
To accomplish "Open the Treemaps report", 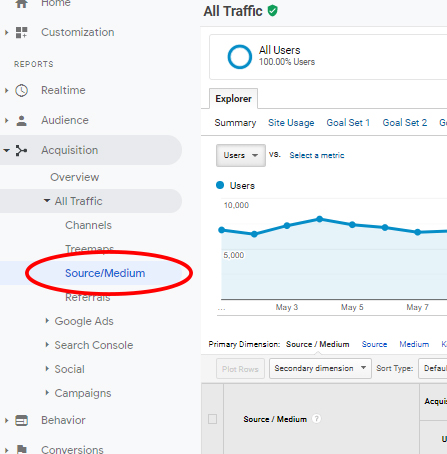I will click(89, 249).
